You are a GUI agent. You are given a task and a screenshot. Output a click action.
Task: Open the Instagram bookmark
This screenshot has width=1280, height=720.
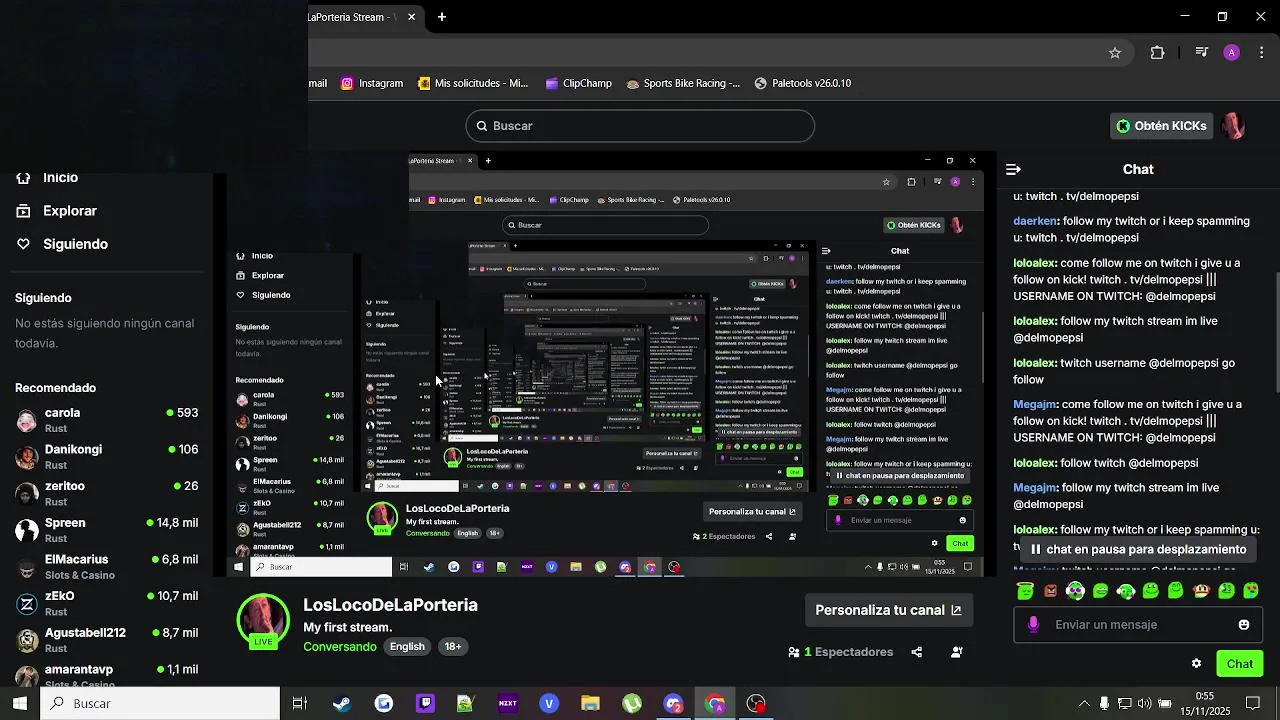pyautogui.click(x=372, y=84)
